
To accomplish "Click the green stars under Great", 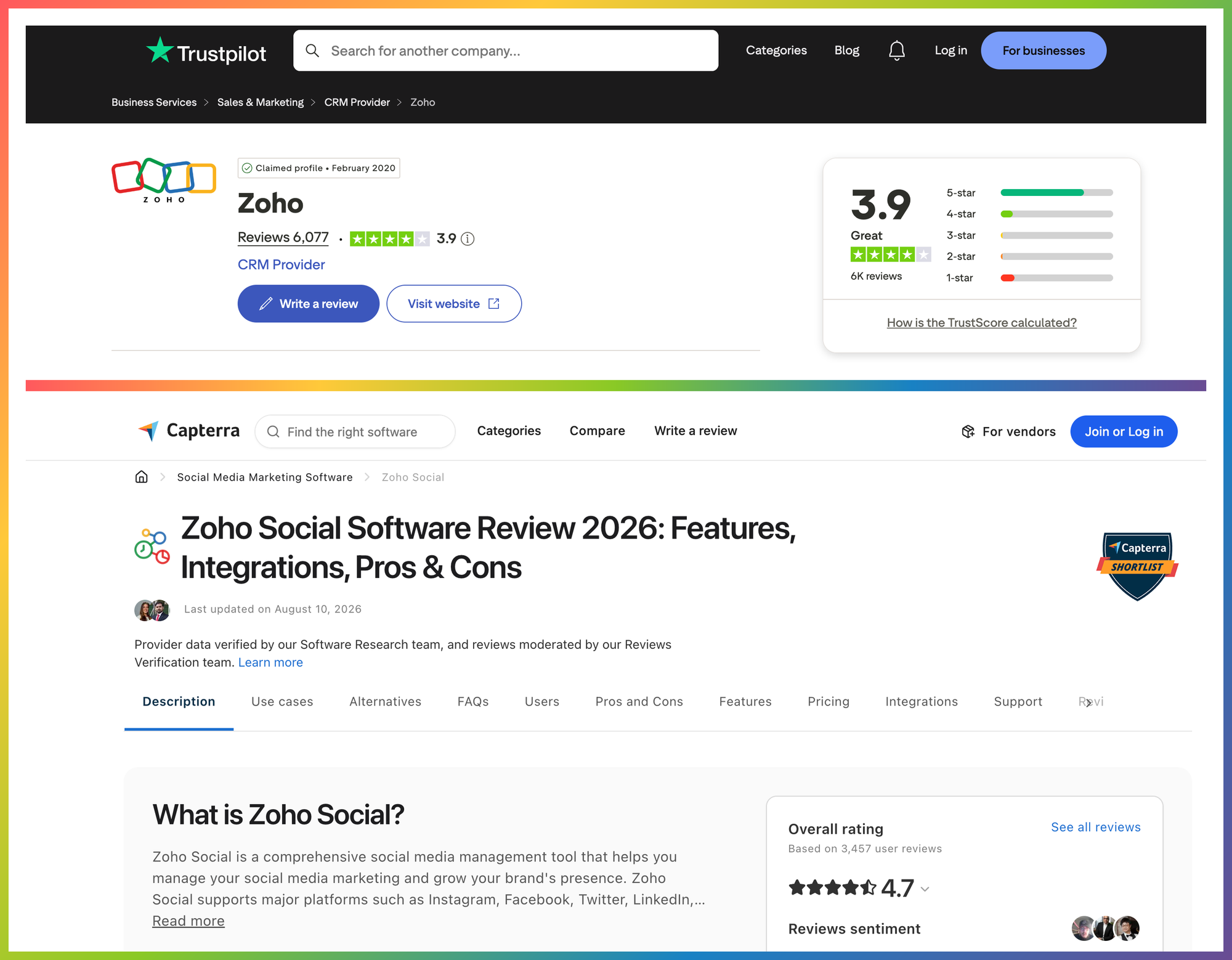I will point(890,254).
